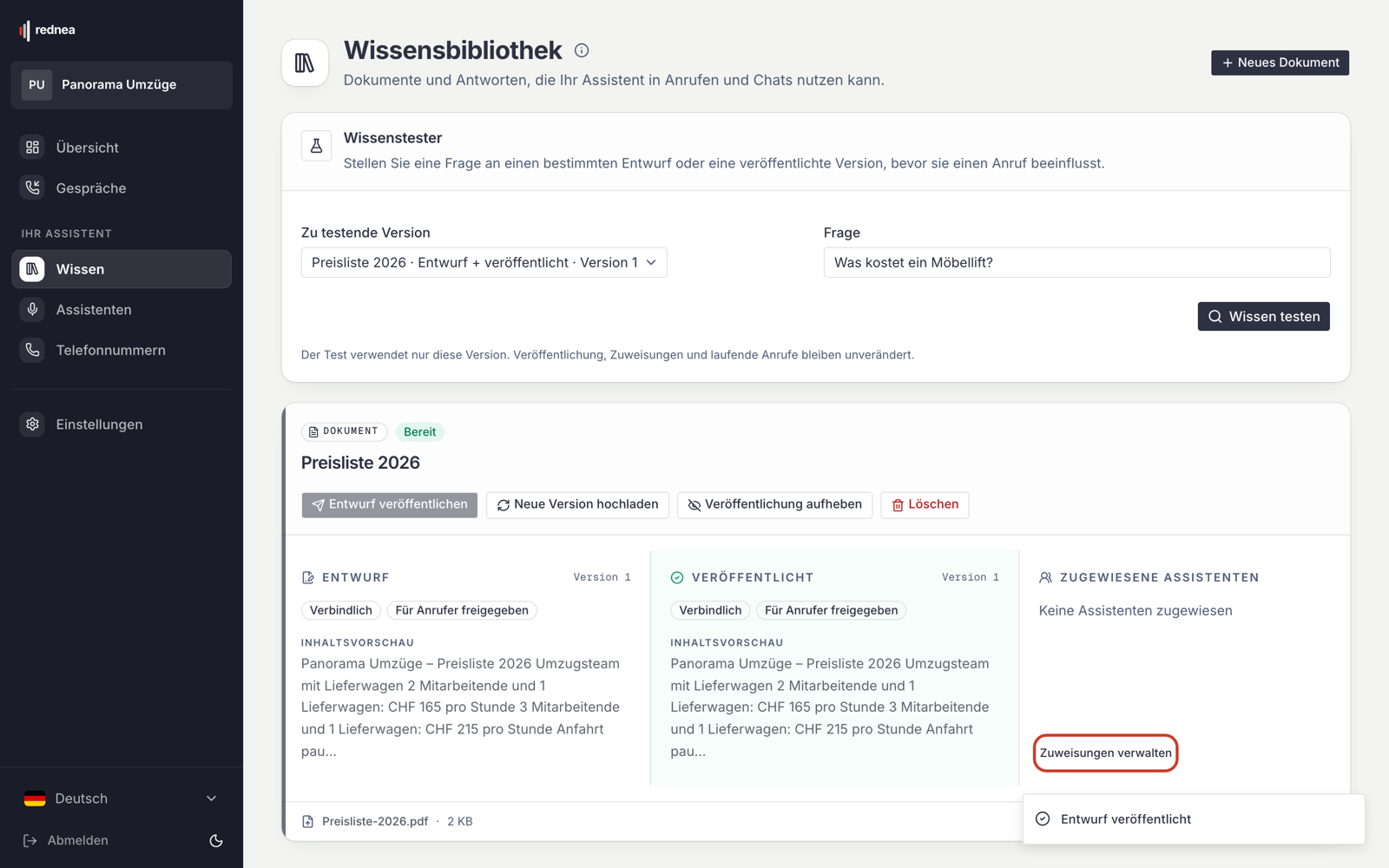This screenshot has height=868, width=1389.
Task: Click the Veröffentlicht Verbindlich tag
Action: [710, 610]
